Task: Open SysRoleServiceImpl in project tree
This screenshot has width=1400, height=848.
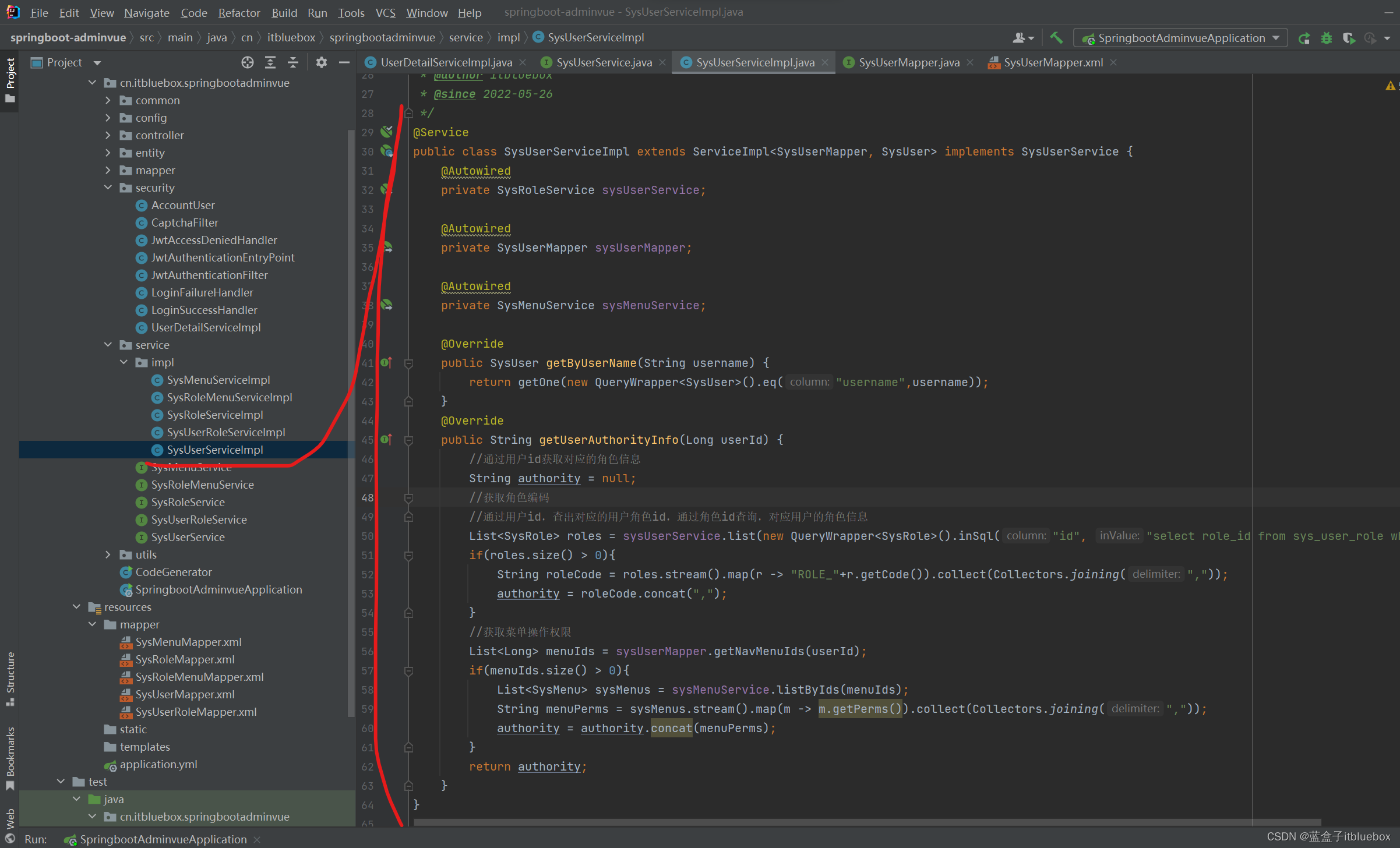Action: [214, 415]
